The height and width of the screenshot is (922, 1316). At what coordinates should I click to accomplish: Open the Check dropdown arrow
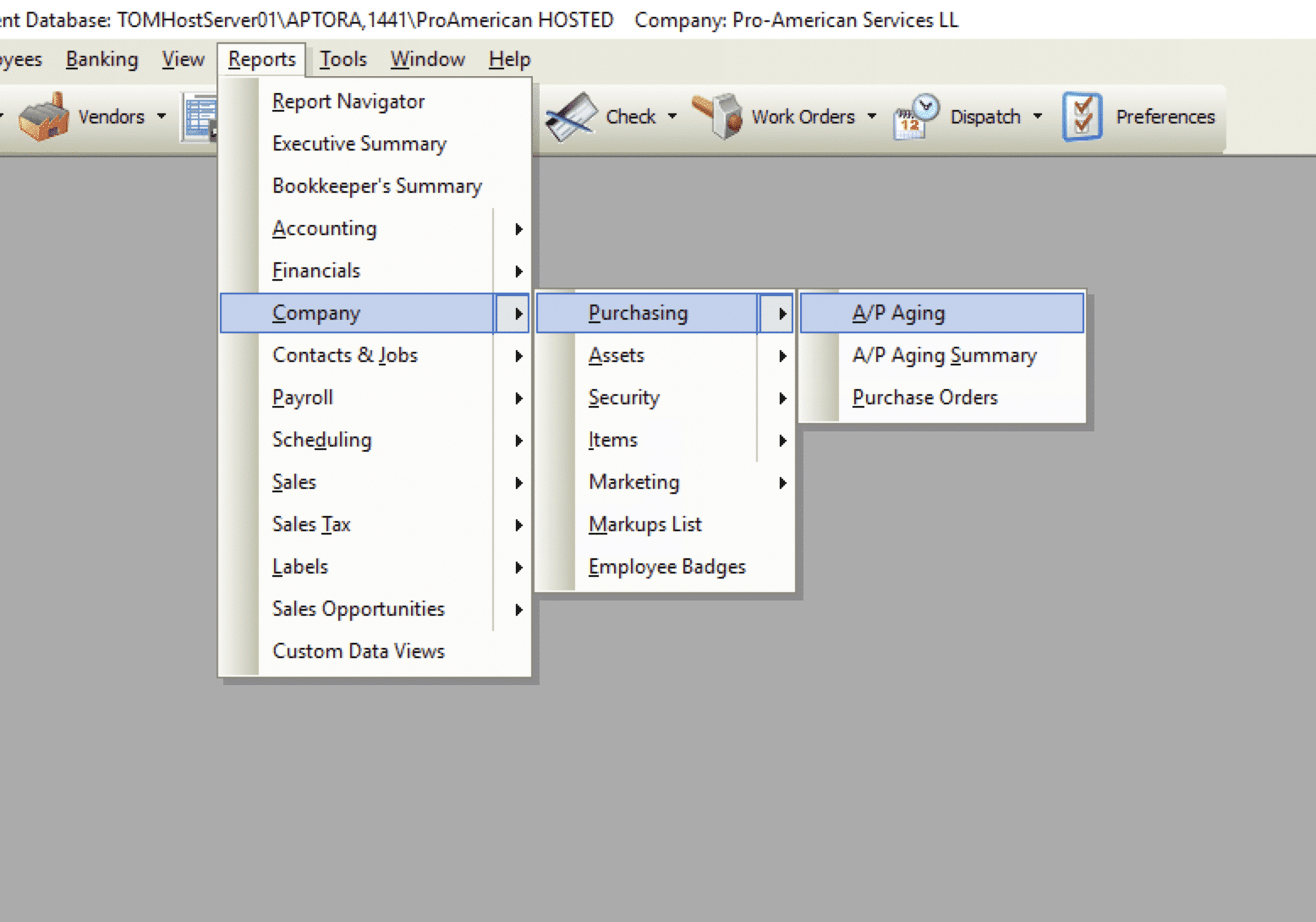[x=672, y=117]
